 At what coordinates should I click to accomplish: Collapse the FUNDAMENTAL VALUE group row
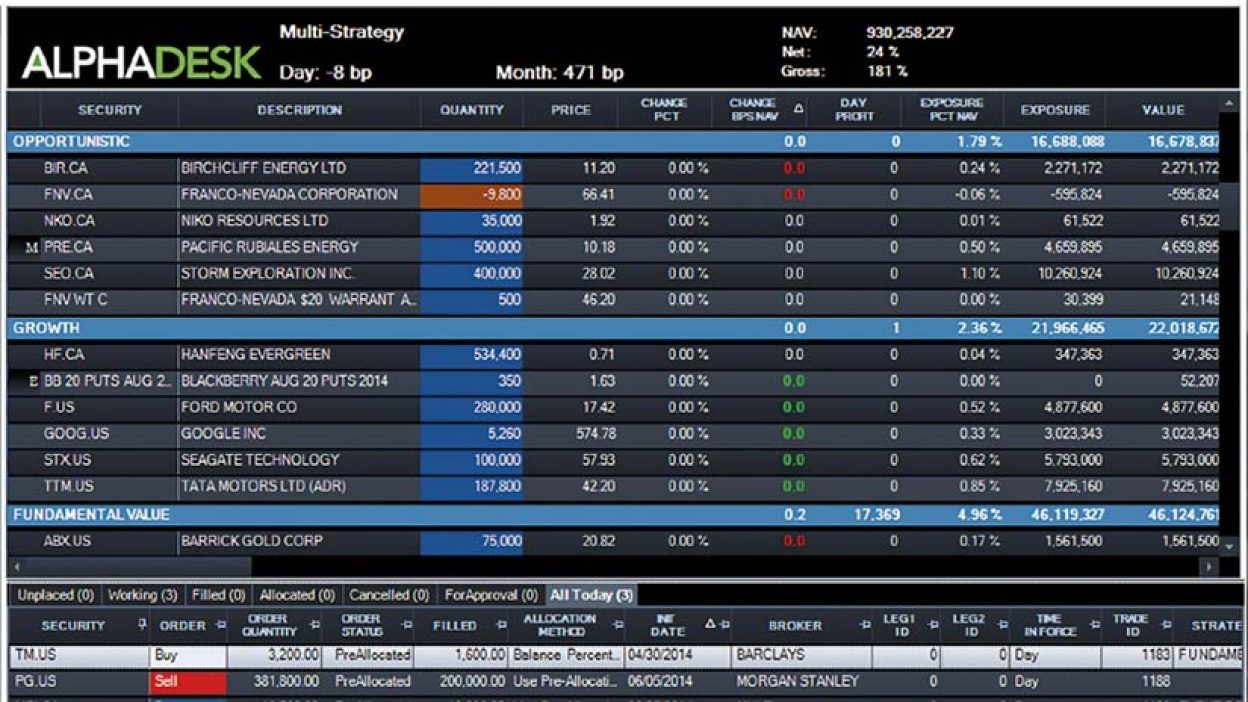pyautogui.click(x=621, y=515)
